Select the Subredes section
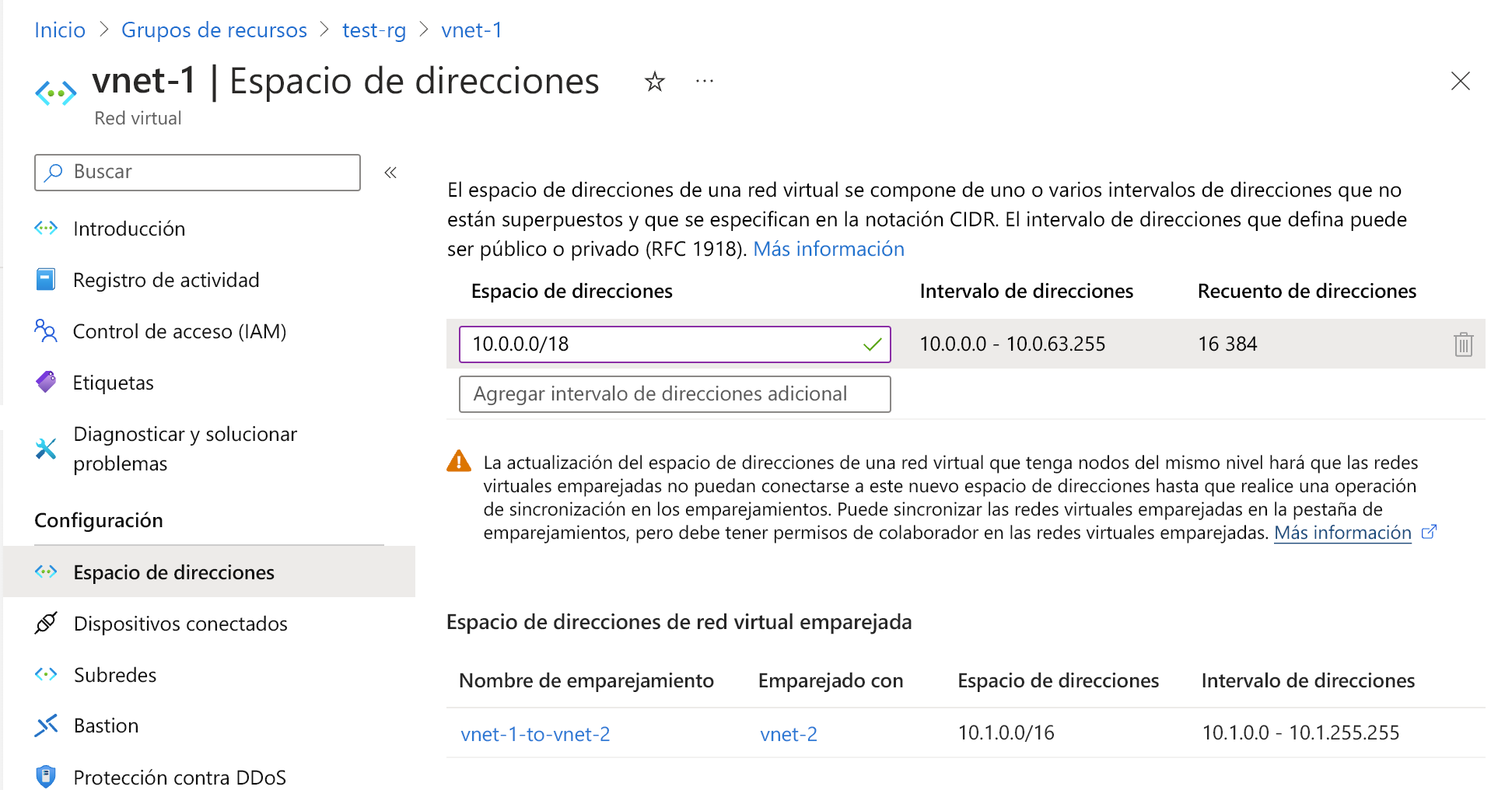Screen dimensions: 1512x790 tap(114, 674)
